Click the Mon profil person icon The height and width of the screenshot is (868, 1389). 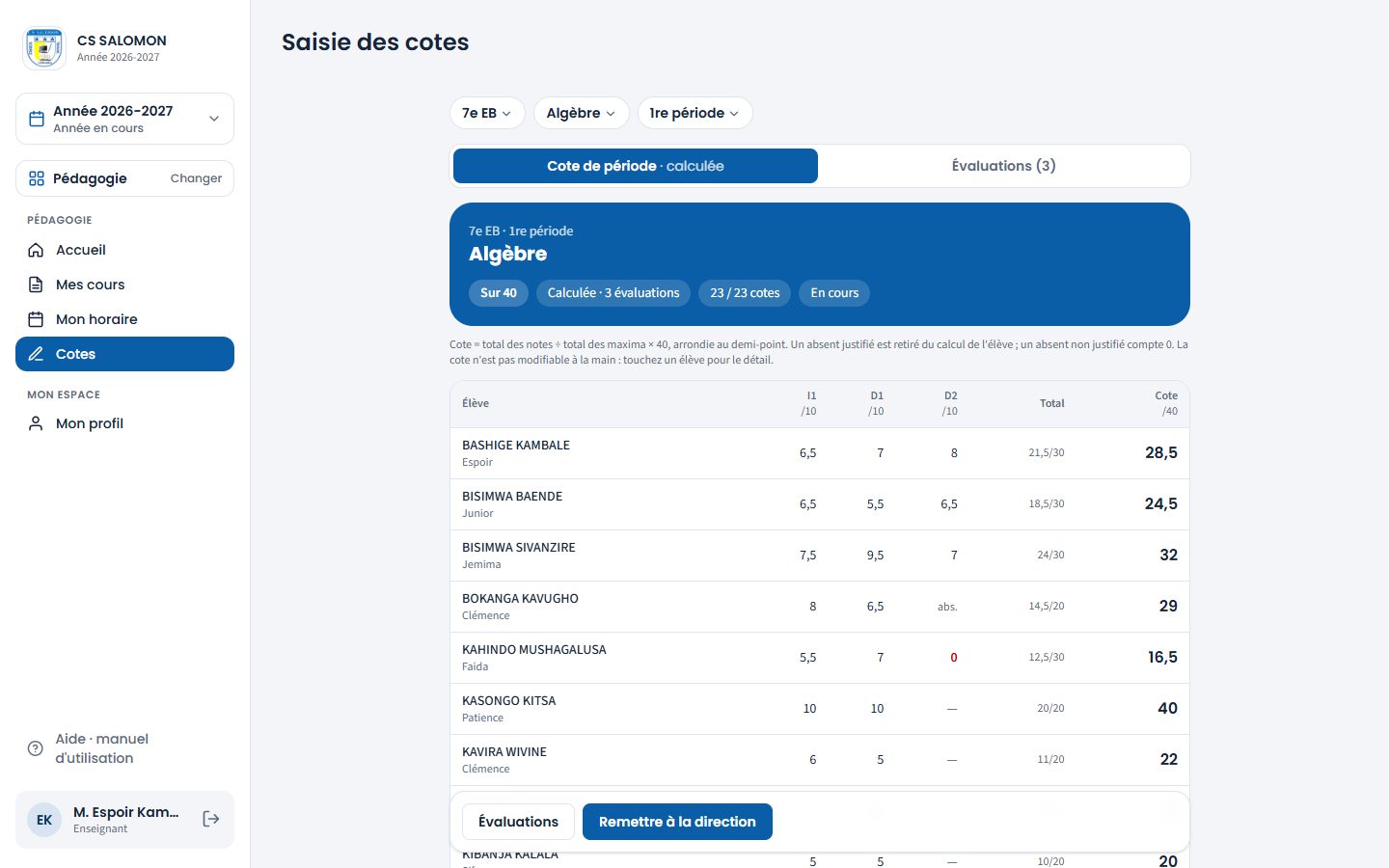coord(36,423)
